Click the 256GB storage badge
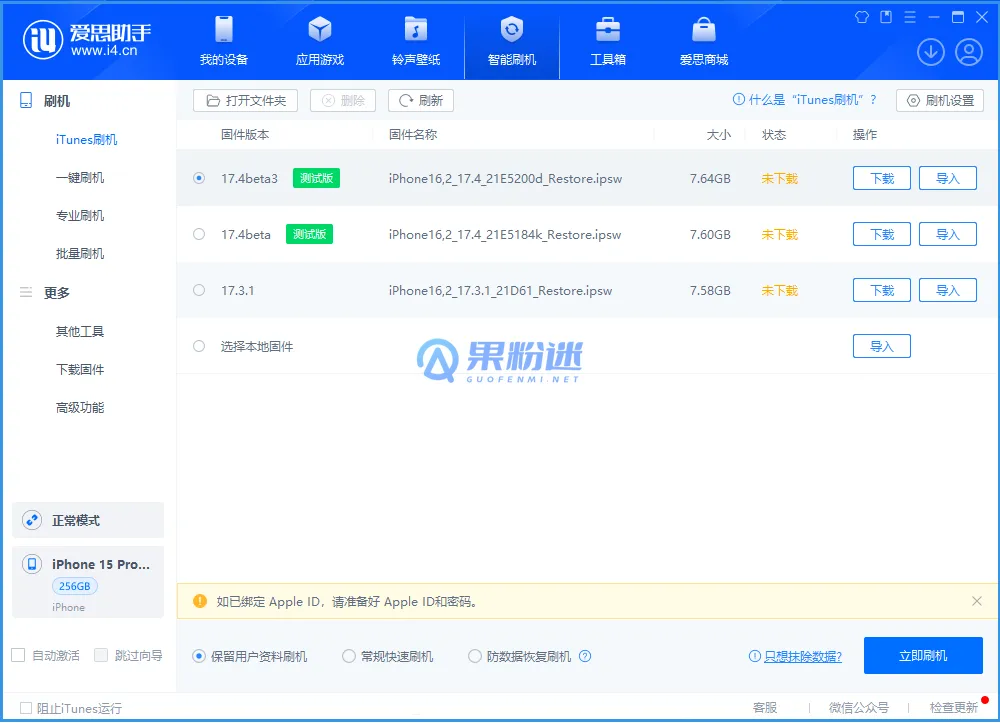This screenshot has height=723, width=1000. coord(75,586)
